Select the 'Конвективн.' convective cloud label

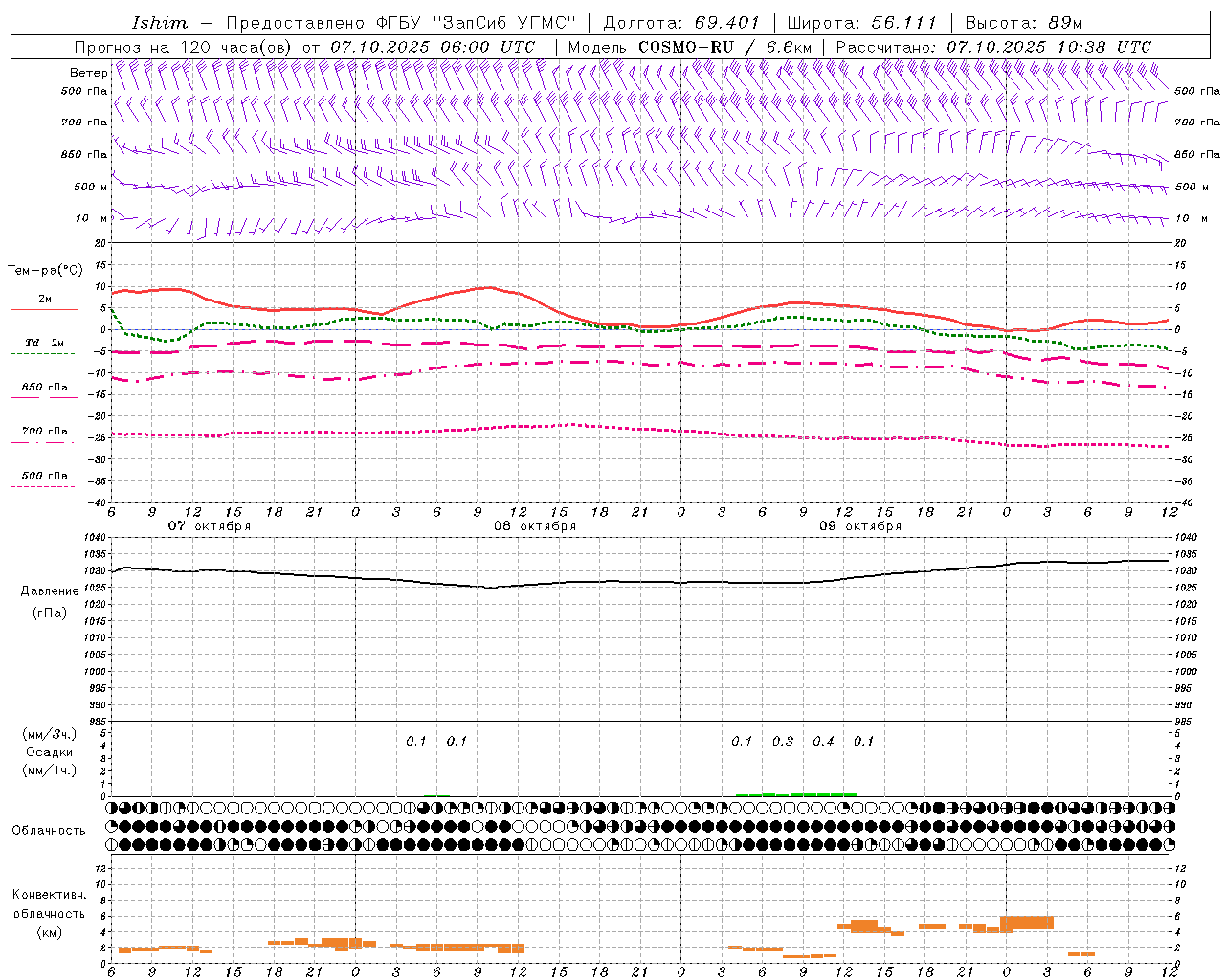pyautogui.click(x=50, y=895)
